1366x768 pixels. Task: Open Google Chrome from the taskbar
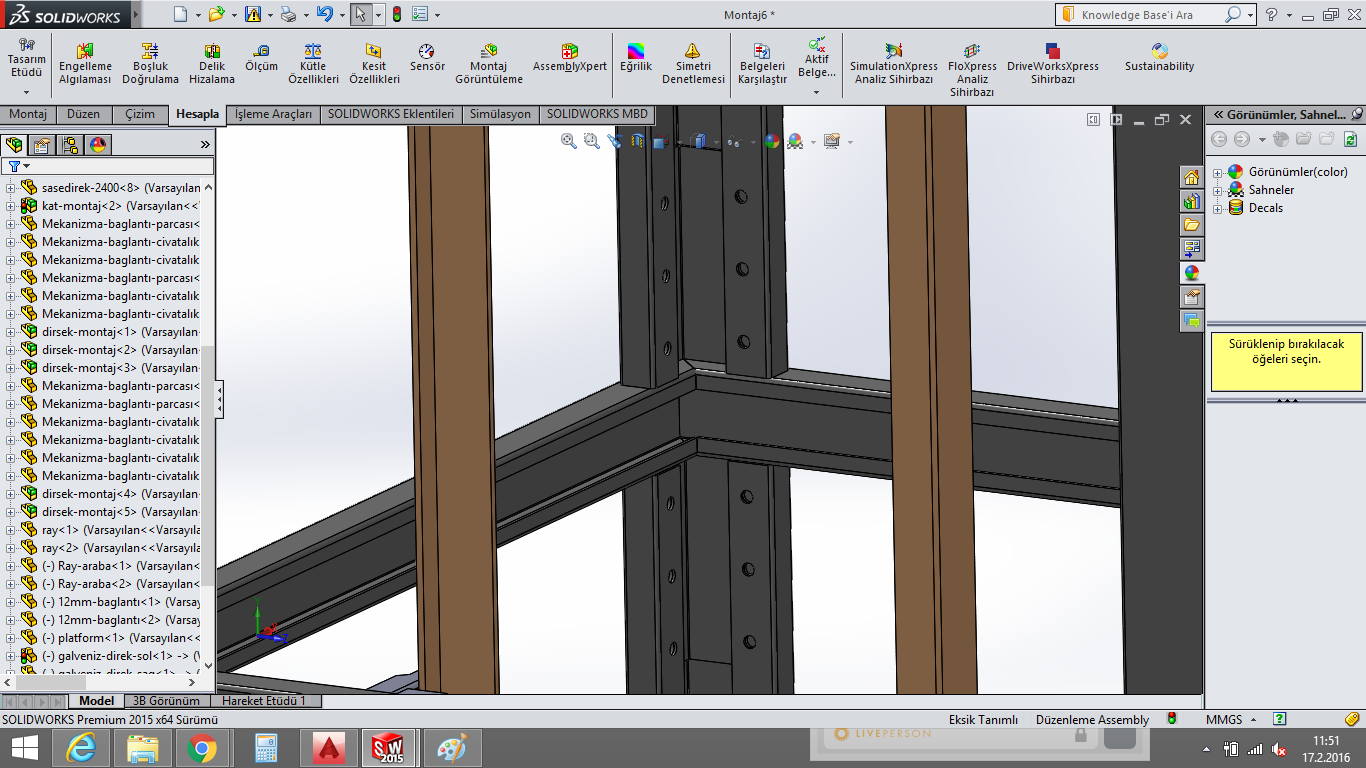[x=201, y=747]
